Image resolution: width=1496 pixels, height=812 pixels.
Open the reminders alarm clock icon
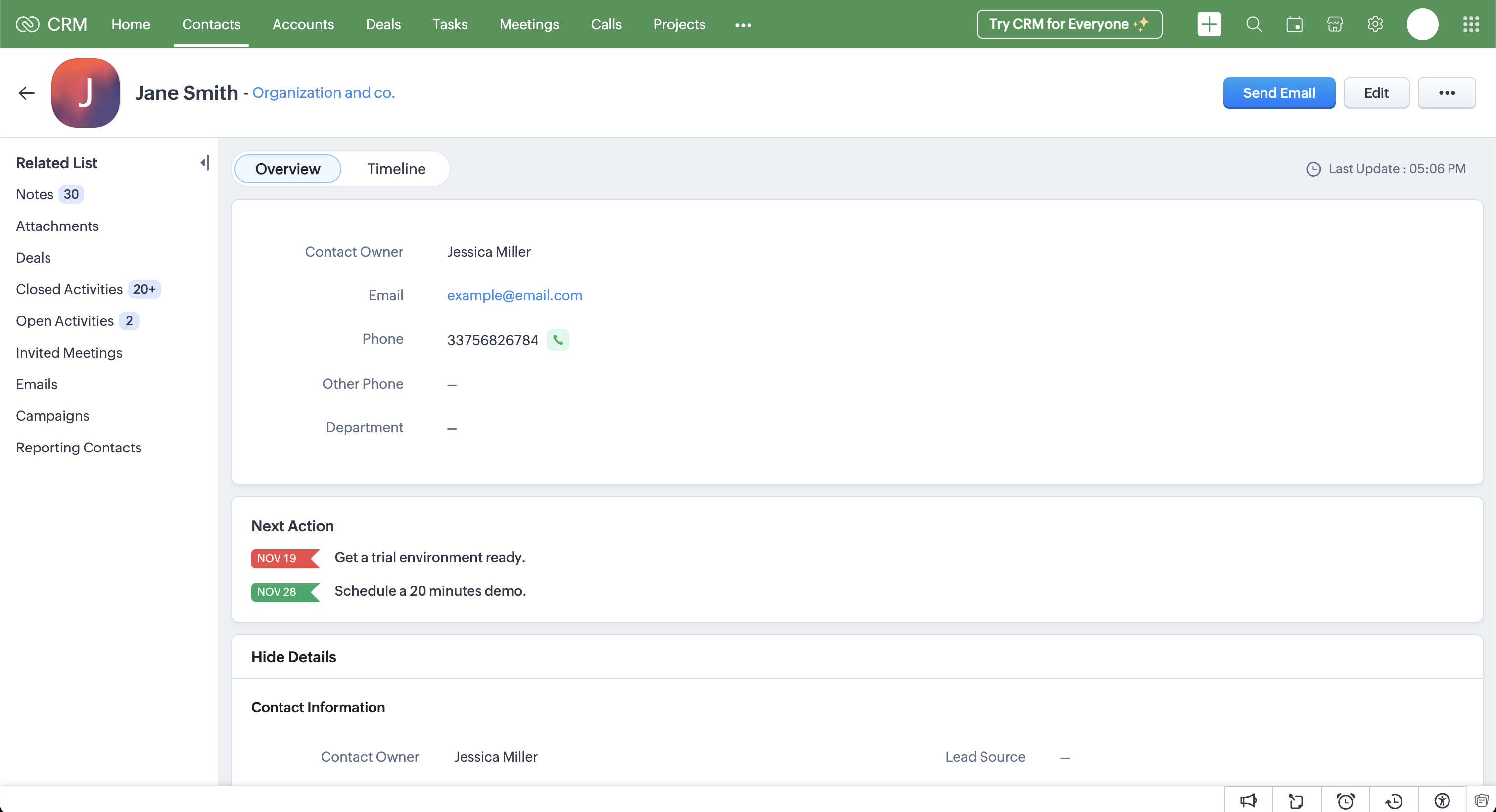click(1345, 801)
